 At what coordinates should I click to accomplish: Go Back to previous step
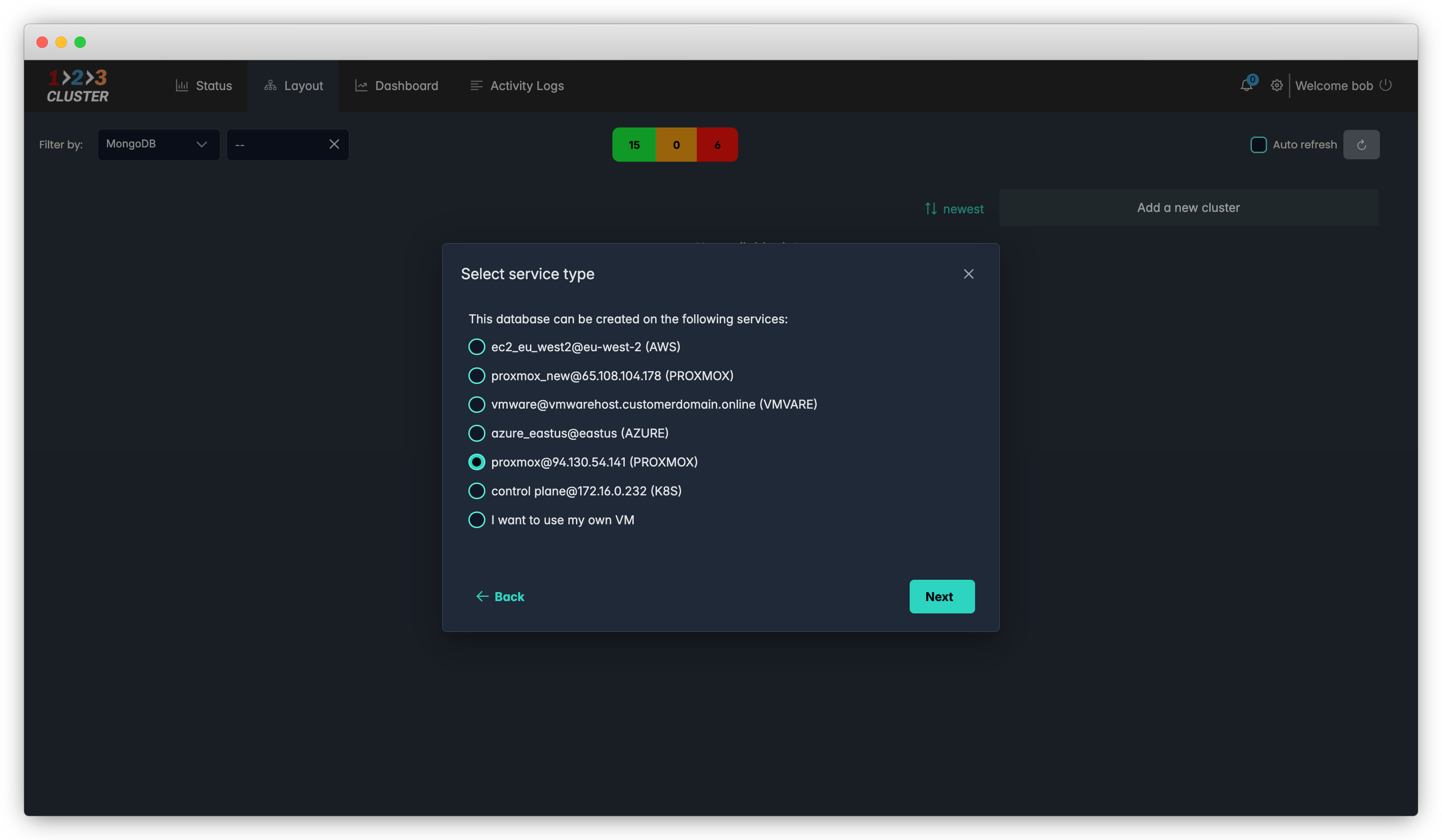500,596
